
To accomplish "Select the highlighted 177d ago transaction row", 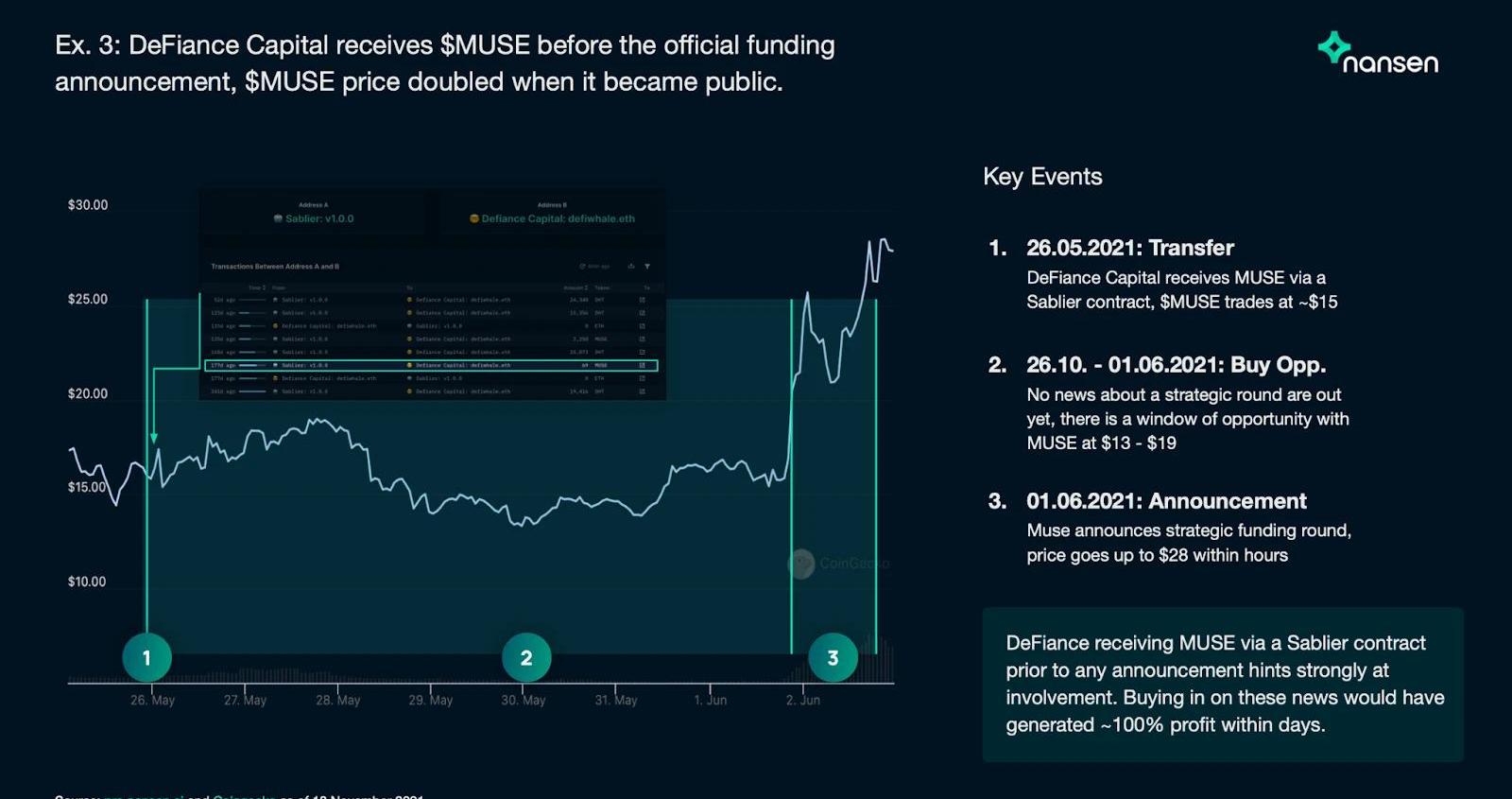I will tap(431, 365).
